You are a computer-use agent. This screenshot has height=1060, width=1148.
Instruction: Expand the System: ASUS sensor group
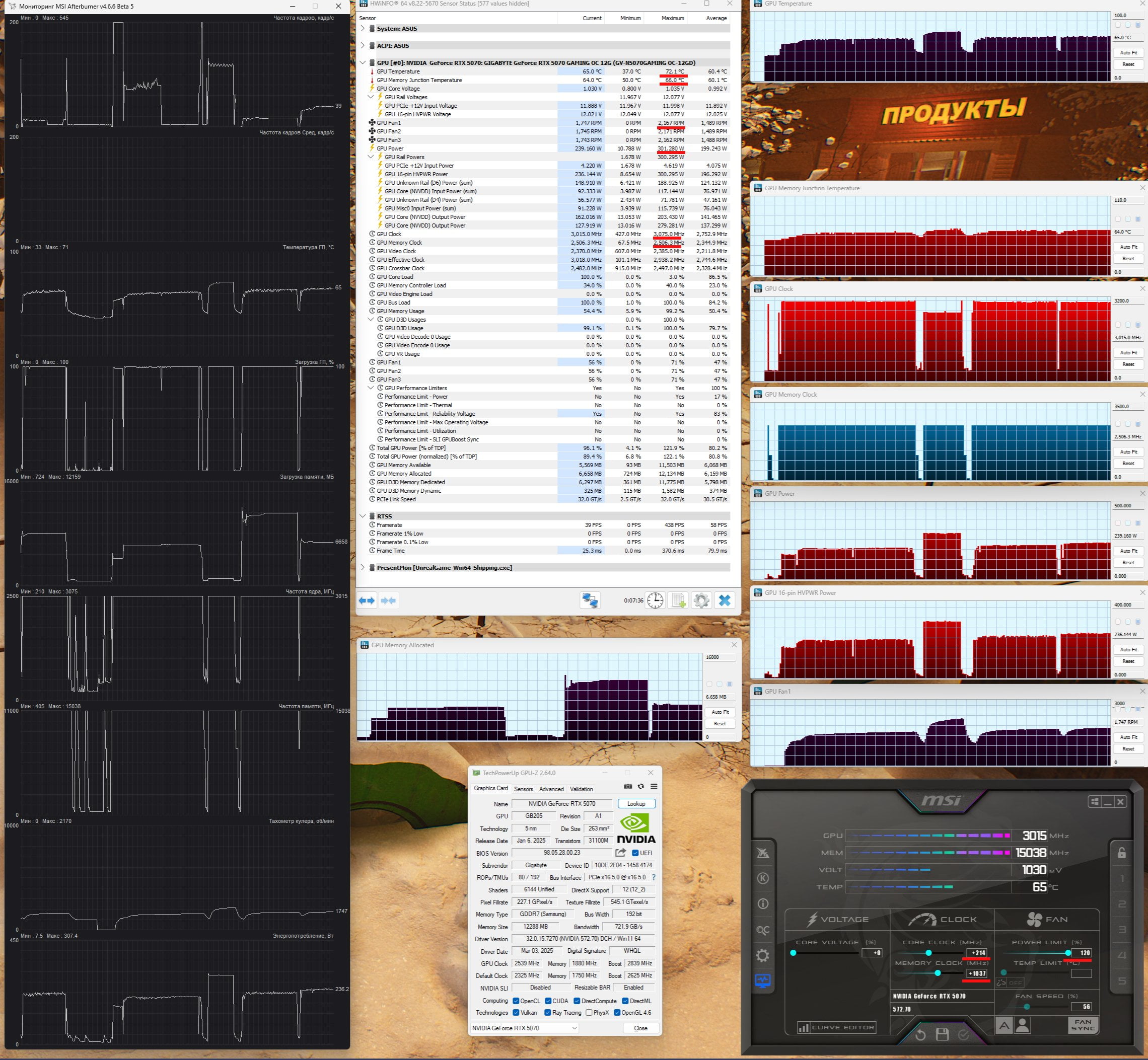point(363,28)
